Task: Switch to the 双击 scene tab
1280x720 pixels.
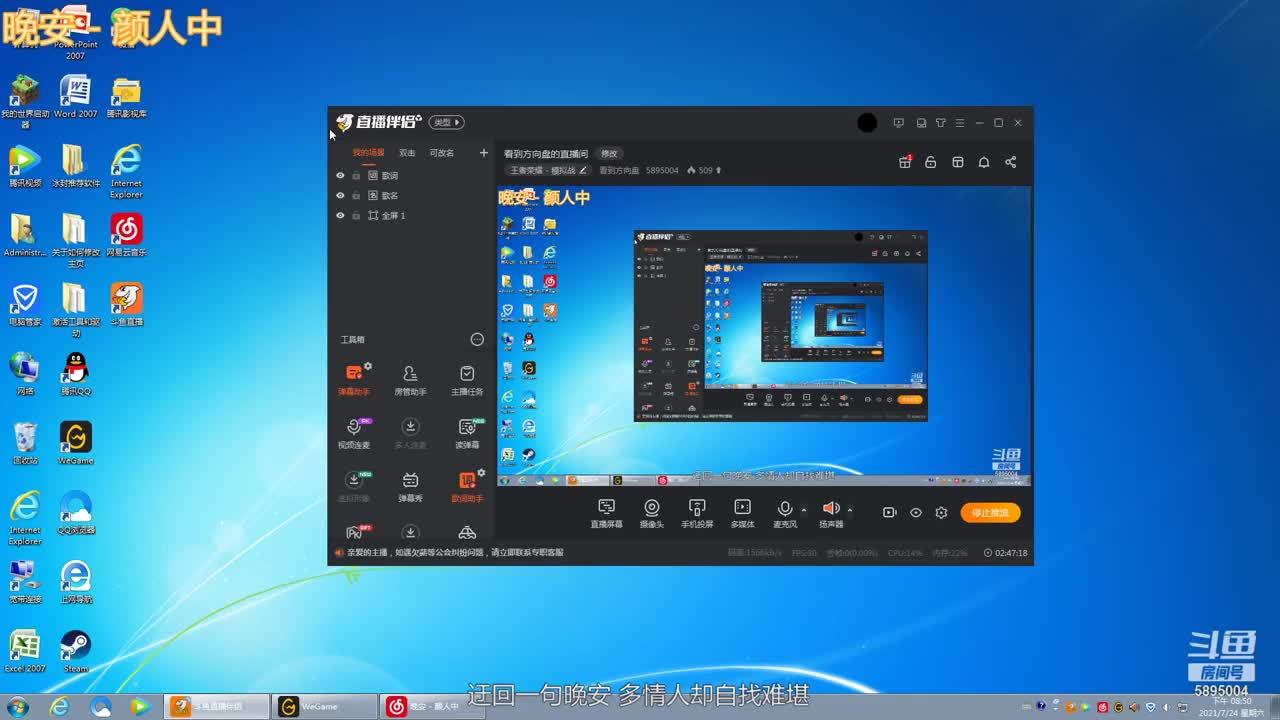Action: (407, 153)
